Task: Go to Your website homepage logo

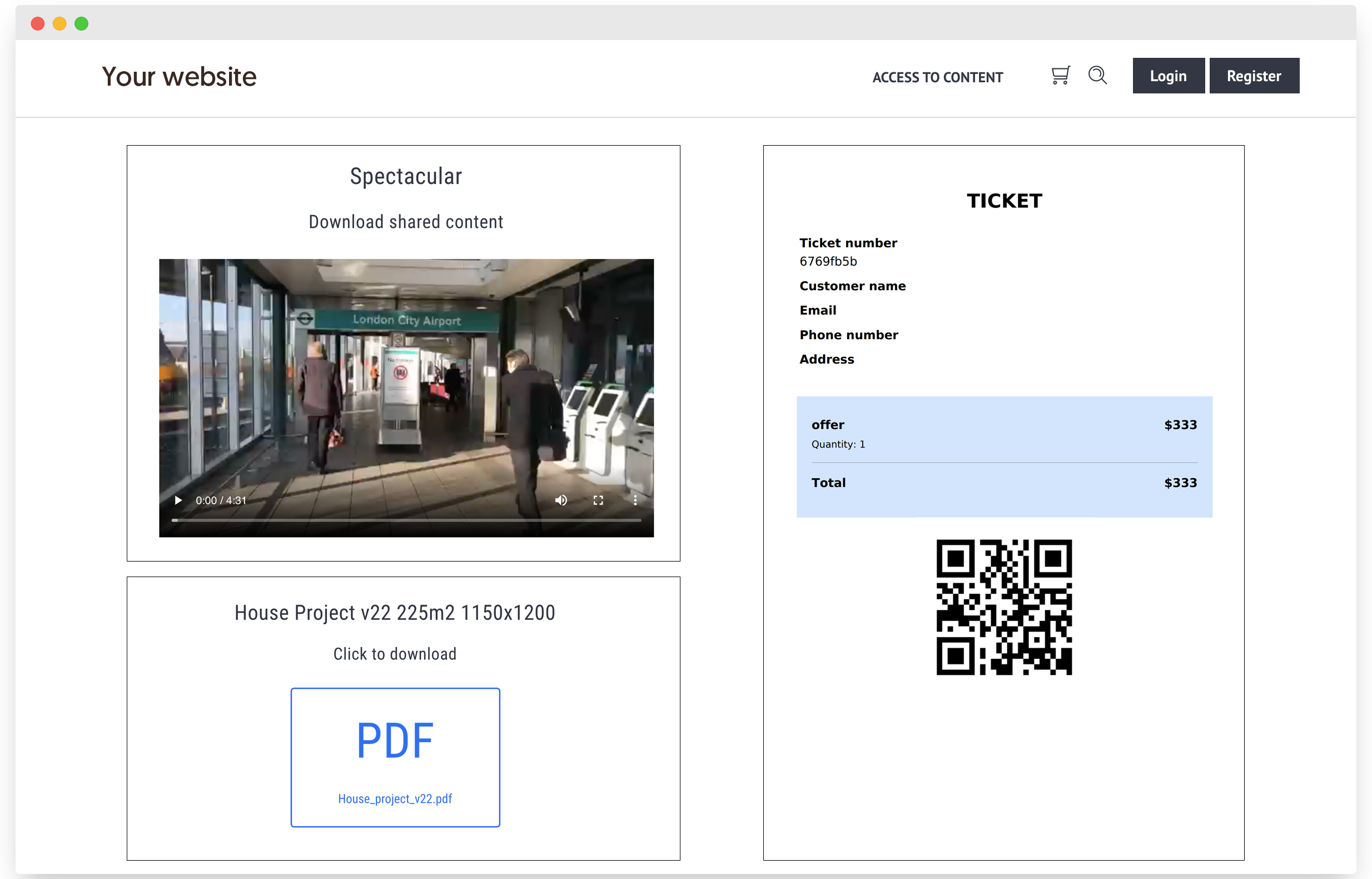Action: pyautogui.click(x=179, y=77)
